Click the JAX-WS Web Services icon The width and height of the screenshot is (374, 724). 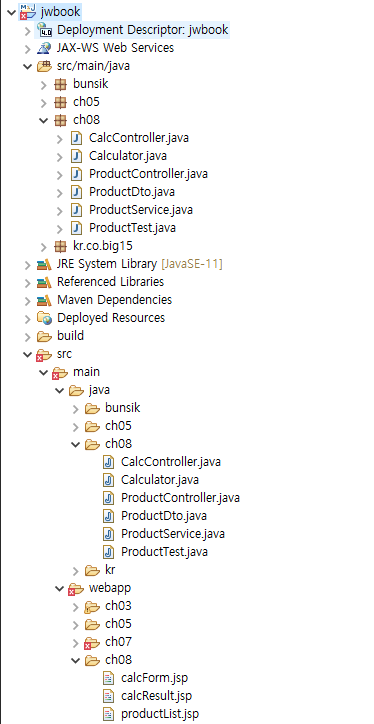coord(45,48)
